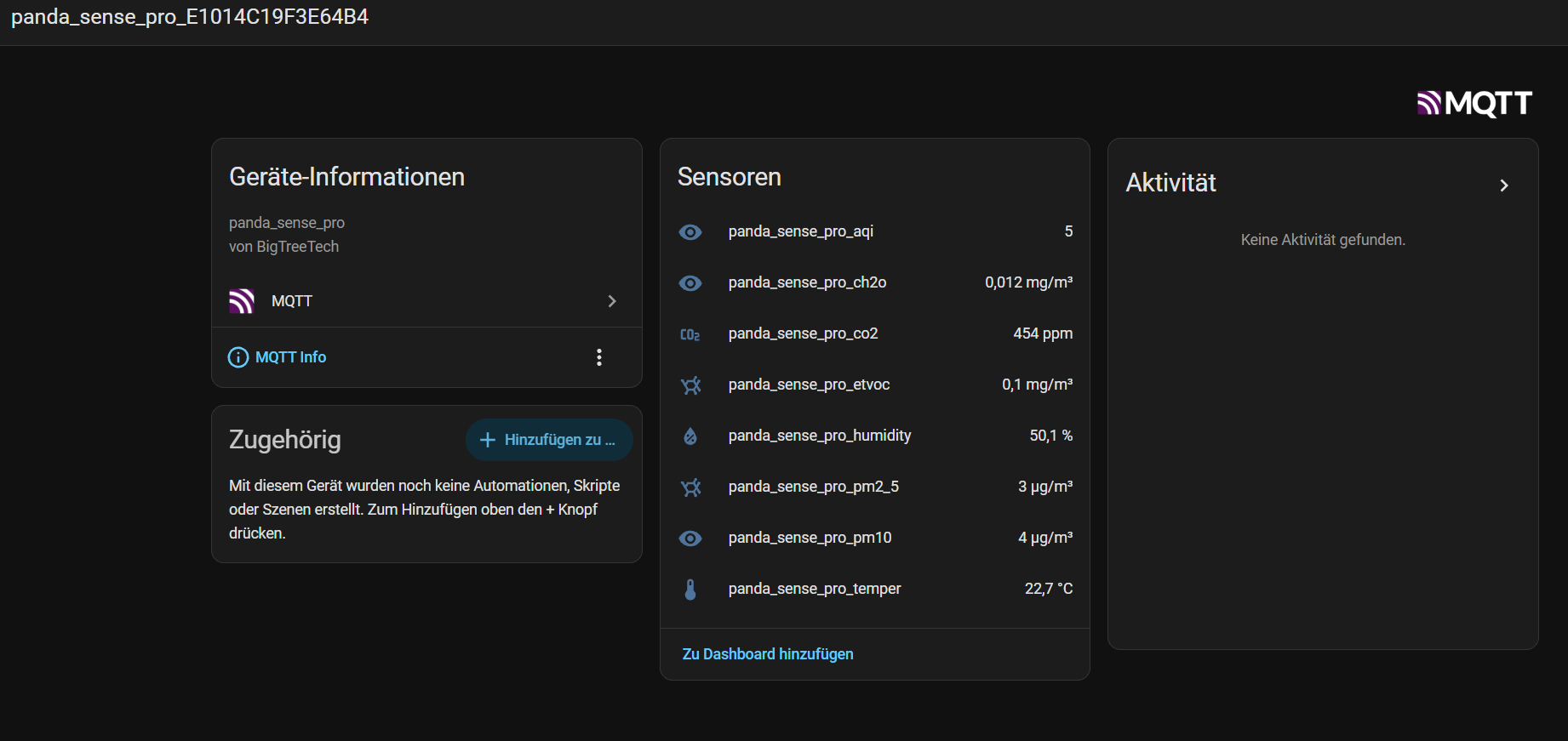Click the eye icon beside panda_sense_pro_aqi
The image size is (1568, 741).
click(690, 231)
